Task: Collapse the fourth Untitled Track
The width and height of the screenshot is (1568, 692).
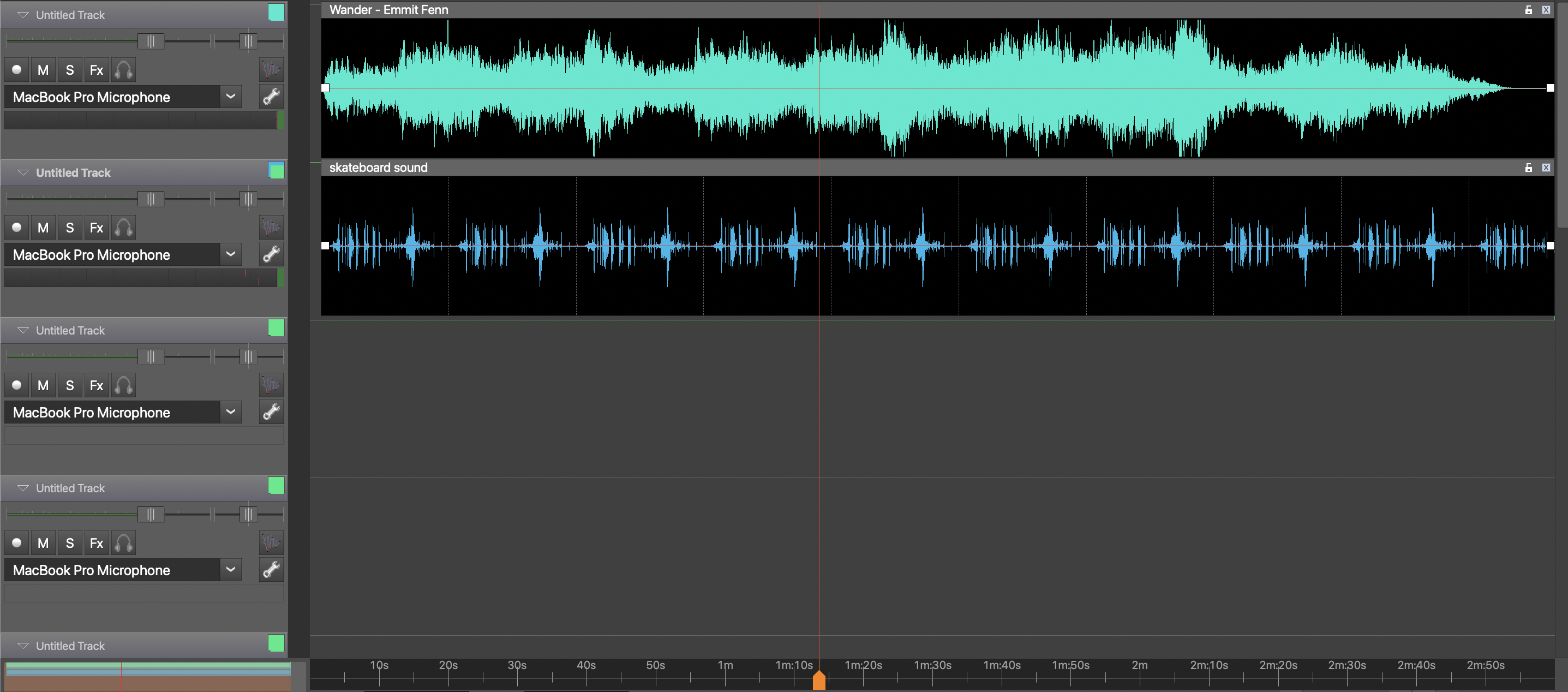Action: tap(23, 488)
